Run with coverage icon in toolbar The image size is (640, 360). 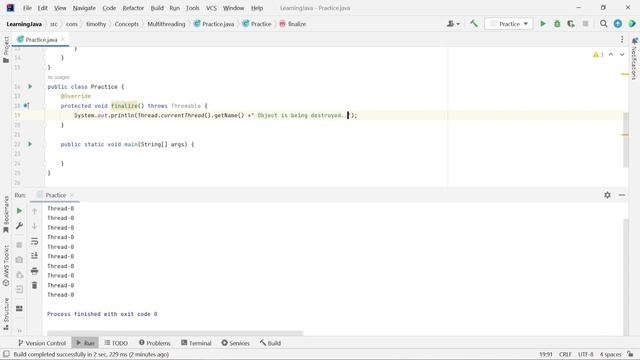pyautogui.click(x=571, y=24)
